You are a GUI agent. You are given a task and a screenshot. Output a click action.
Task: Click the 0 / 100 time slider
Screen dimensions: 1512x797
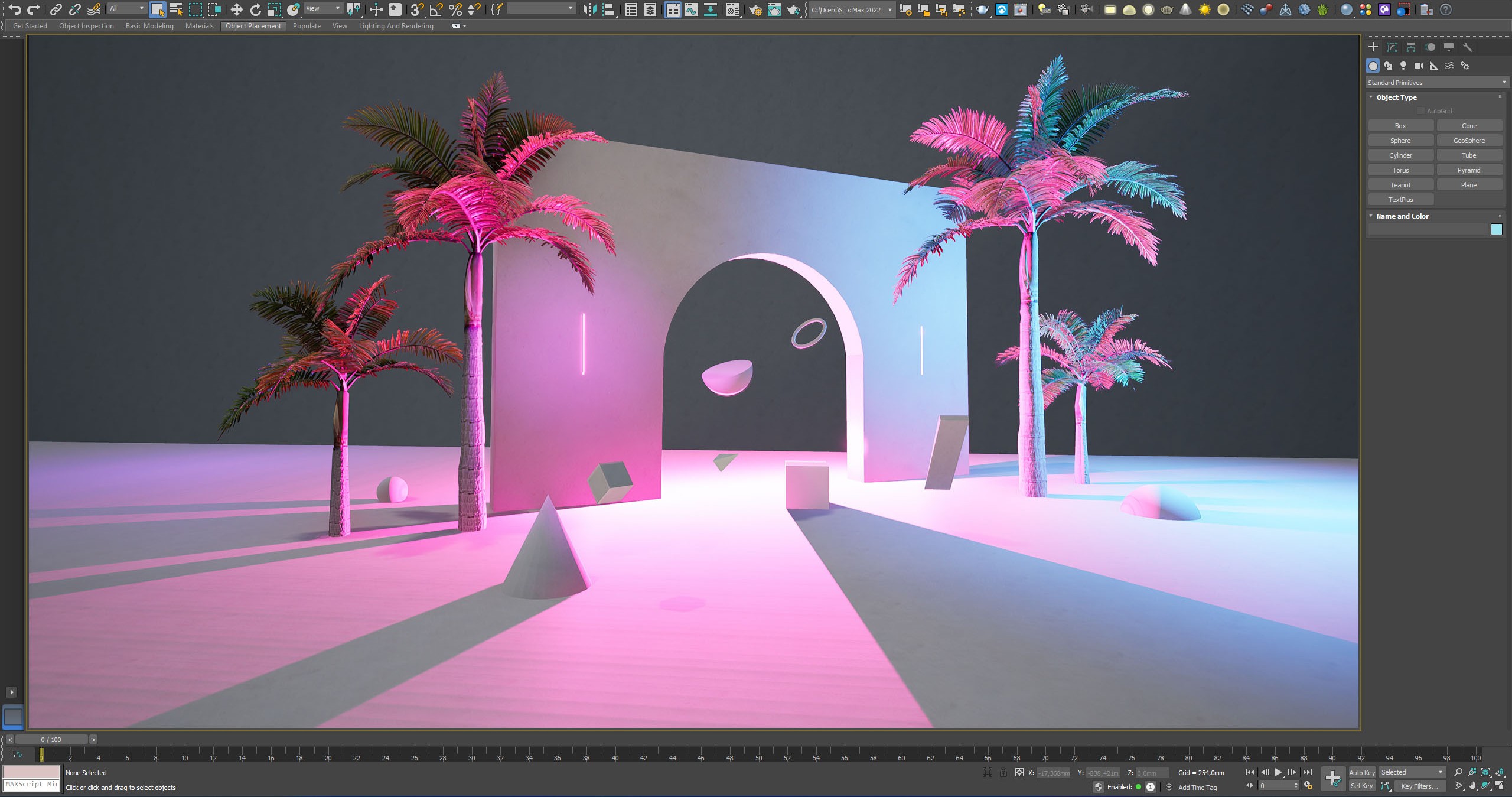51,739
